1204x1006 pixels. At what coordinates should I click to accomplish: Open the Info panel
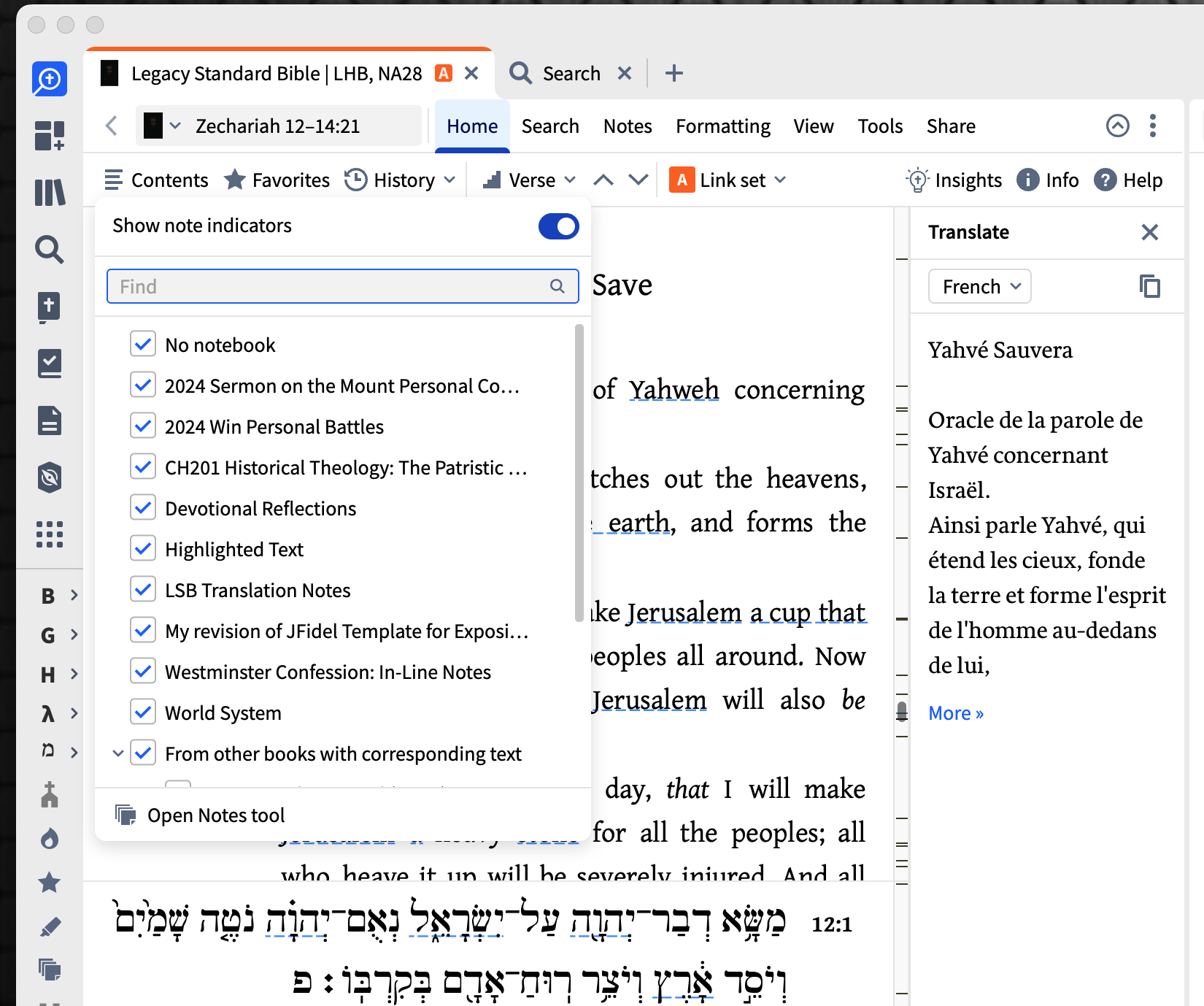point(1047,180)
